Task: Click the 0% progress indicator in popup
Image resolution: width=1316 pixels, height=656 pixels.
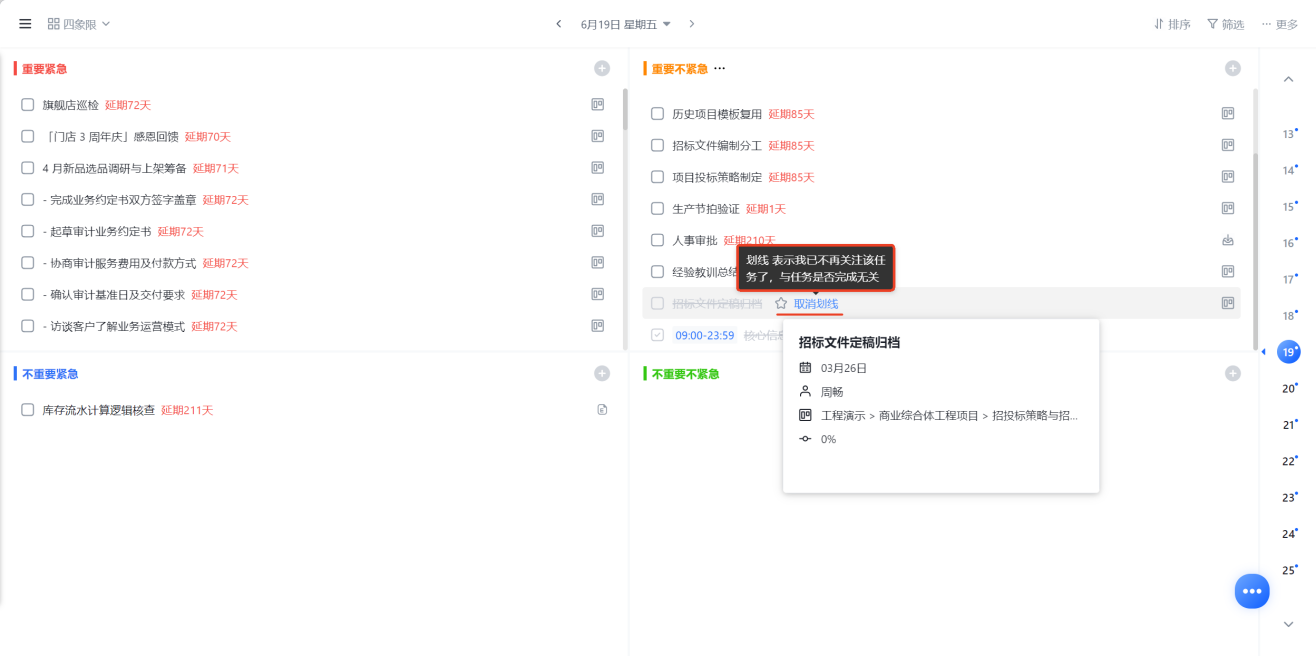Action: click(x=828, y=439)
